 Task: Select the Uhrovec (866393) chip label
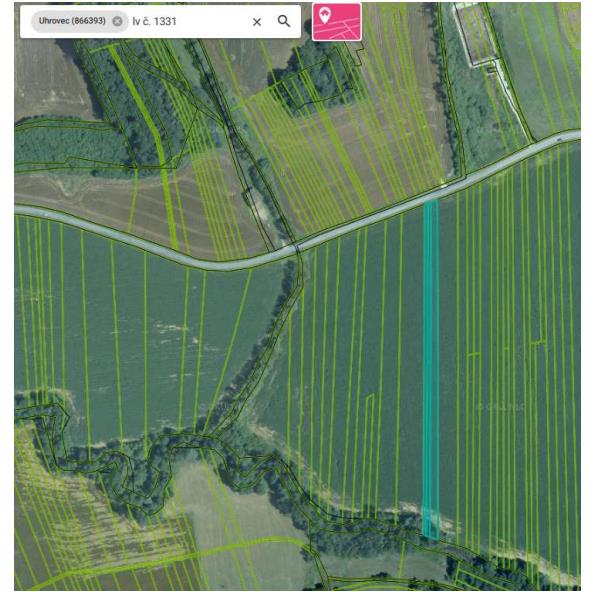point(72,21)
